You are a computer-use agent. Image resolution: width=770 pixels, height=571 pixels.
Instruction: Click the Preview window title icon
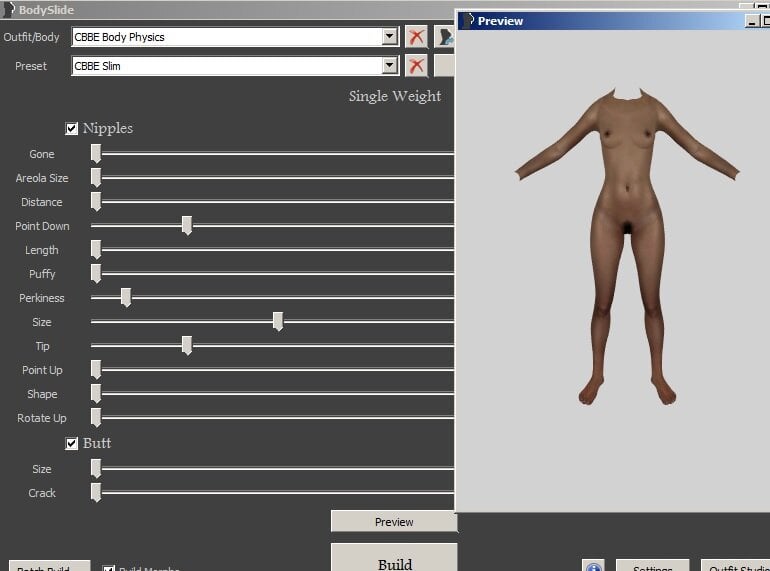pyautogui.click(x=469, y=21)
